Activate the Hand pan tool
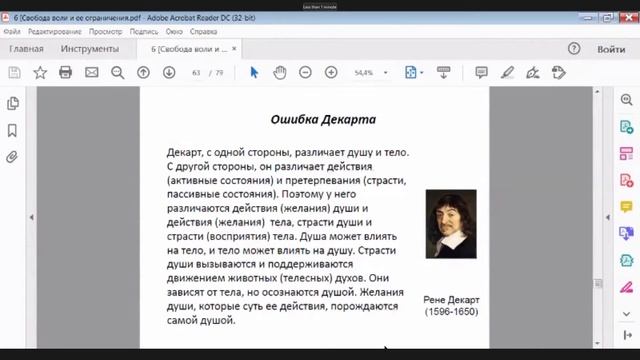Image resolution: width=640 pixels, height=360 pixels. pyautogui.click(x=280, y=73)
